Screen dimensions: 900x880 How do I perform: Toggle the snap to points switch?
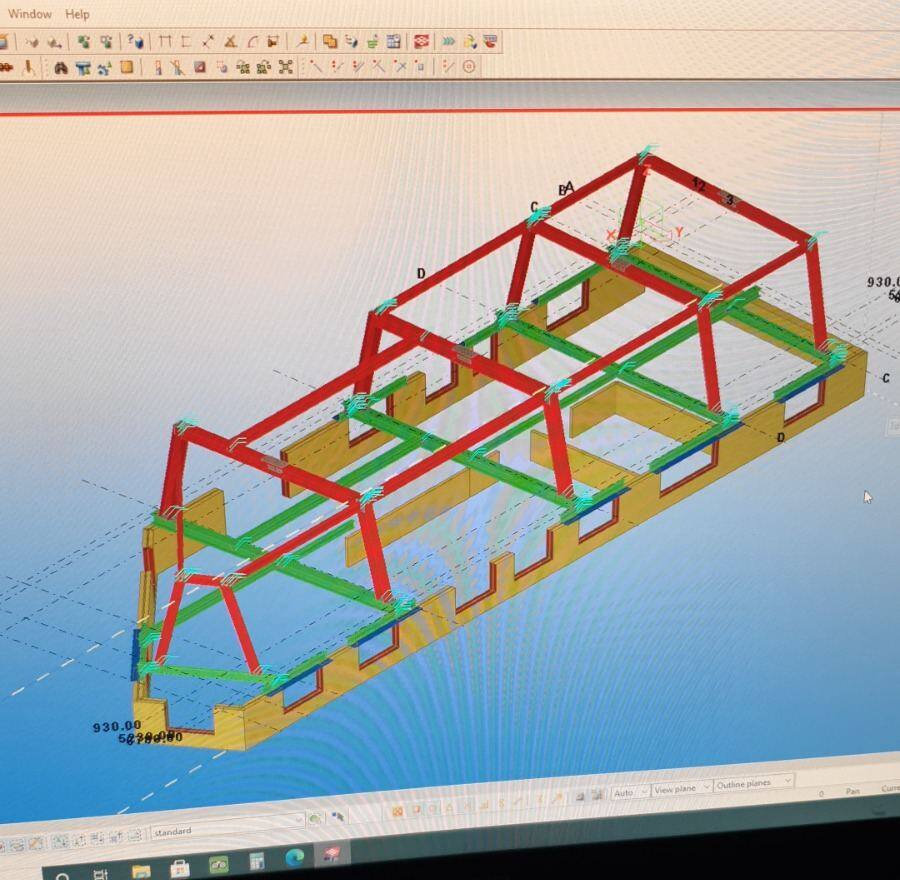click(x=316, y=66)
